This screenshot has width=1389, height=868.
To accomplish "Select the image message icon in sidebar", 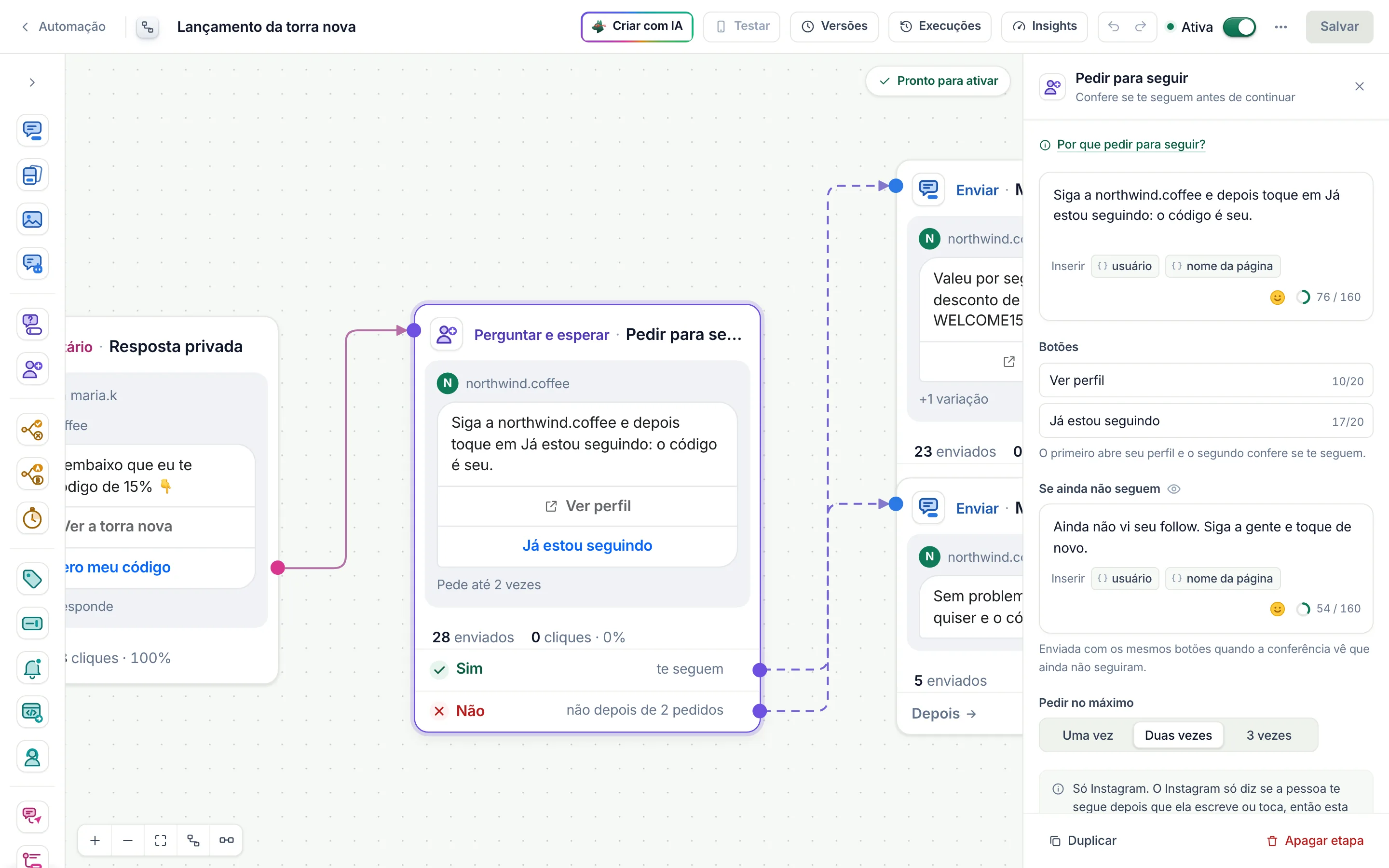I will coord(32,219).
